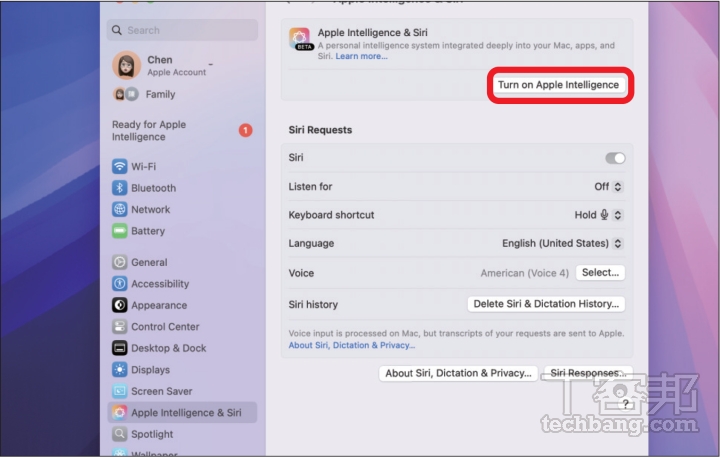This screenshot has width=720, height=457.
Task: Select the Appearance icon
Action: [119, 305]
